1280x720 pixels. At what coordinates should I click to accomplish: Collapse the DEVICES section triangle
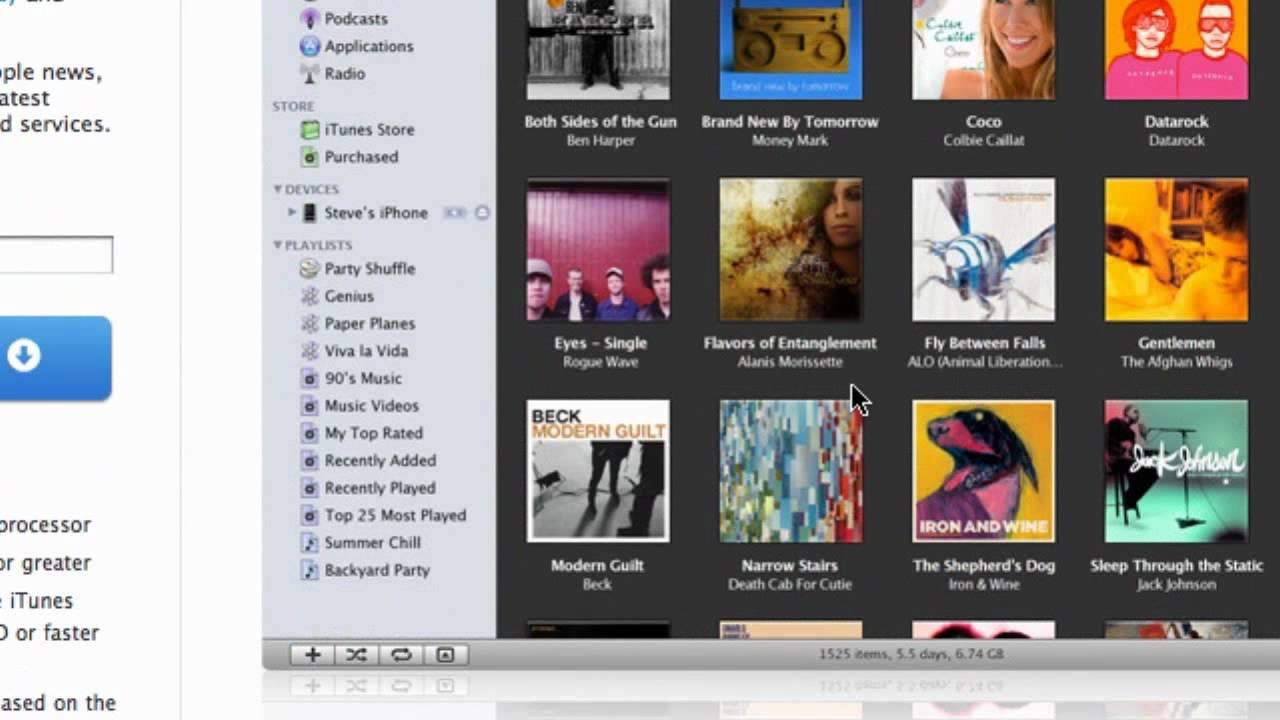277,189
